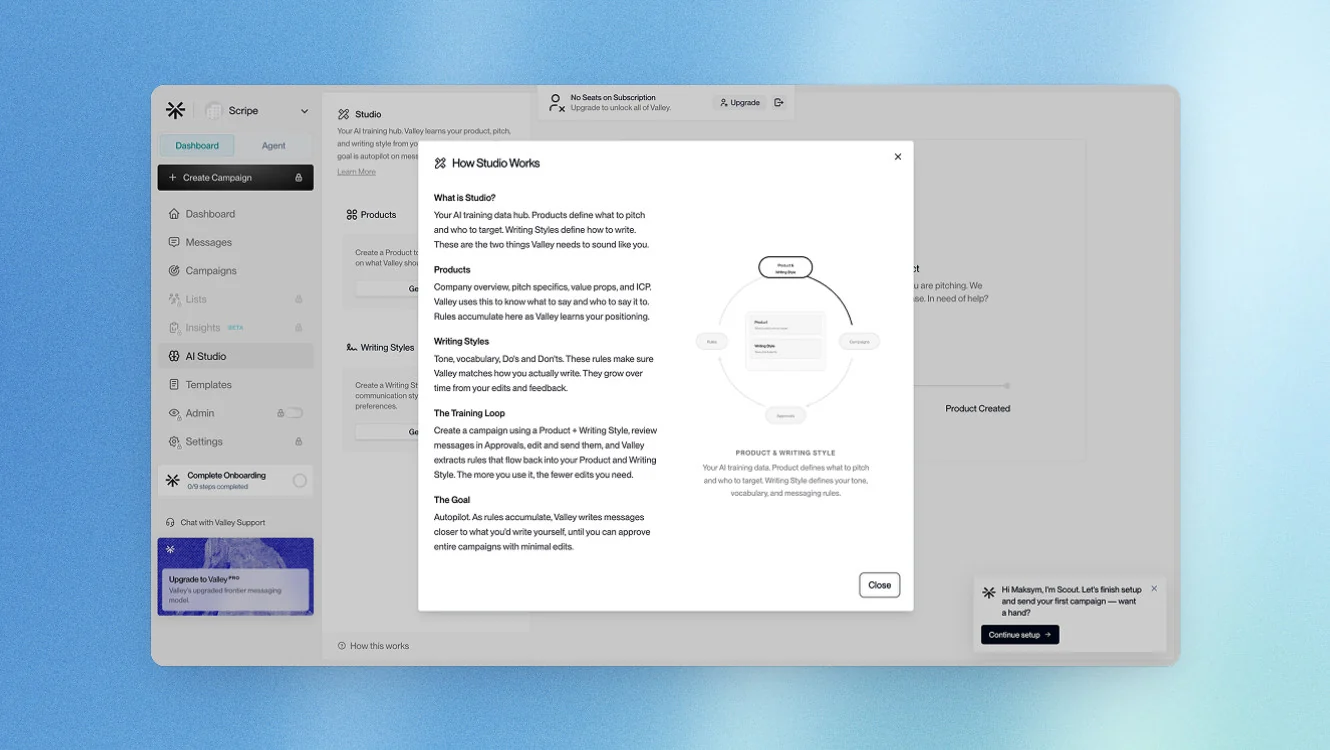Click the lock icon on Create Campaign

(x=298, y=178)
